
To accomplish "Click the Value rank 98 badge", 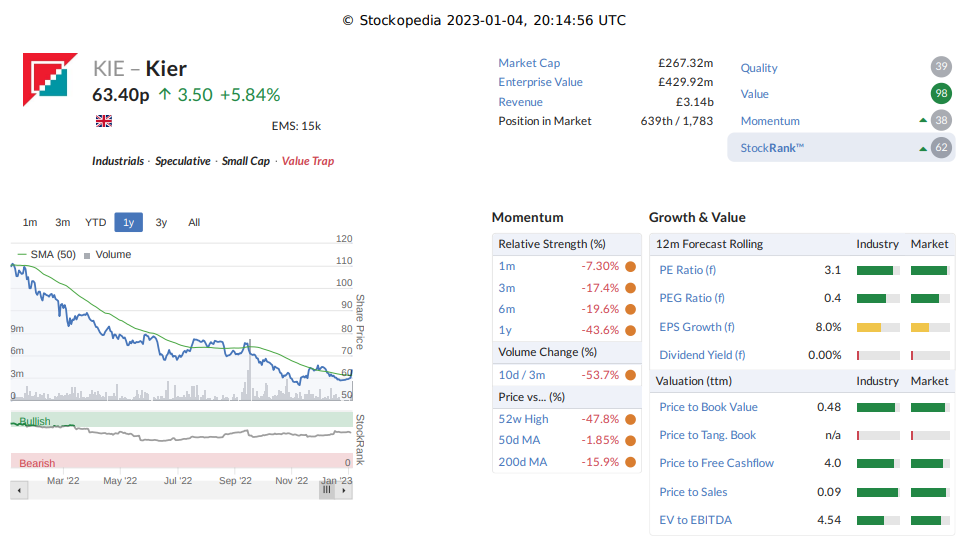I will (x=941, y=93).
